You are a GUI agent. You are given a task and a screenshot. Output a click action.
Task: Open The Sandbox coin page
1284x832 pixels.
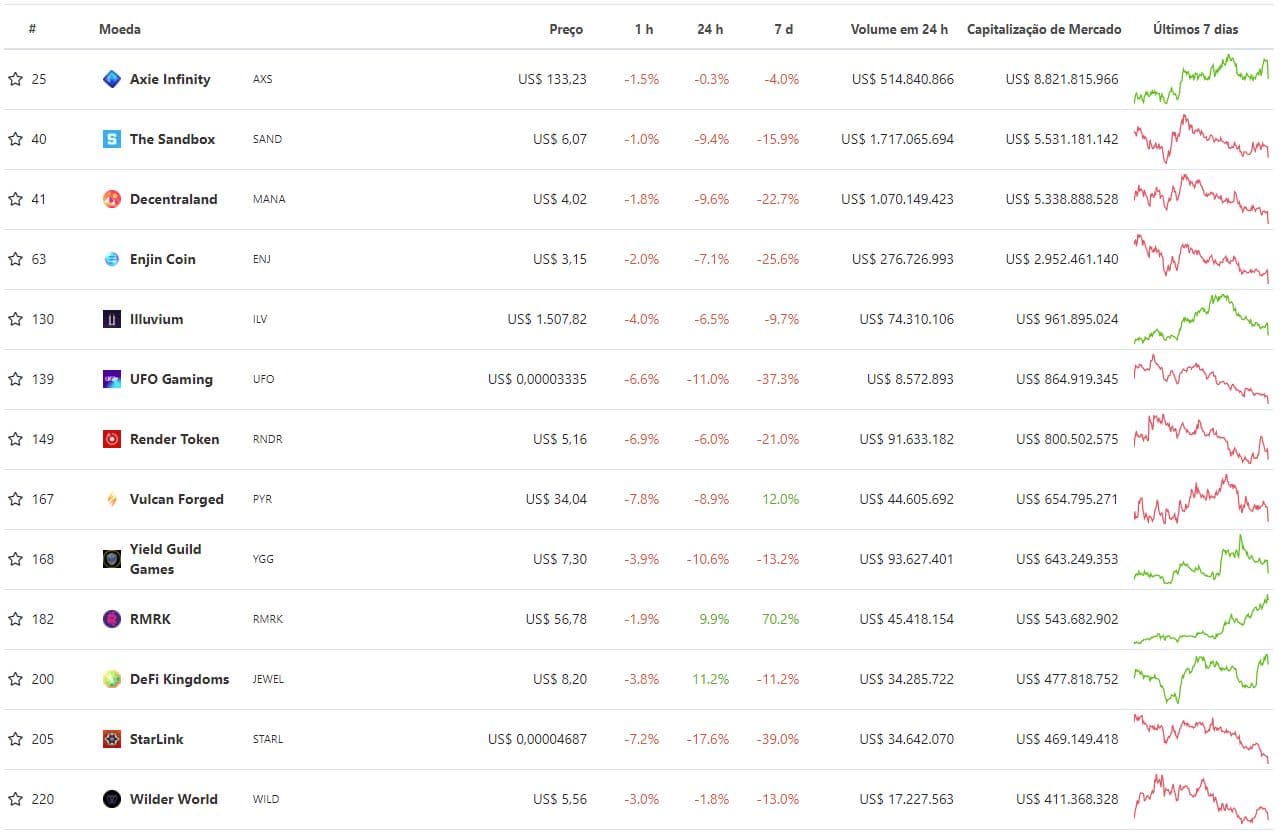click(x=172, y=139)
